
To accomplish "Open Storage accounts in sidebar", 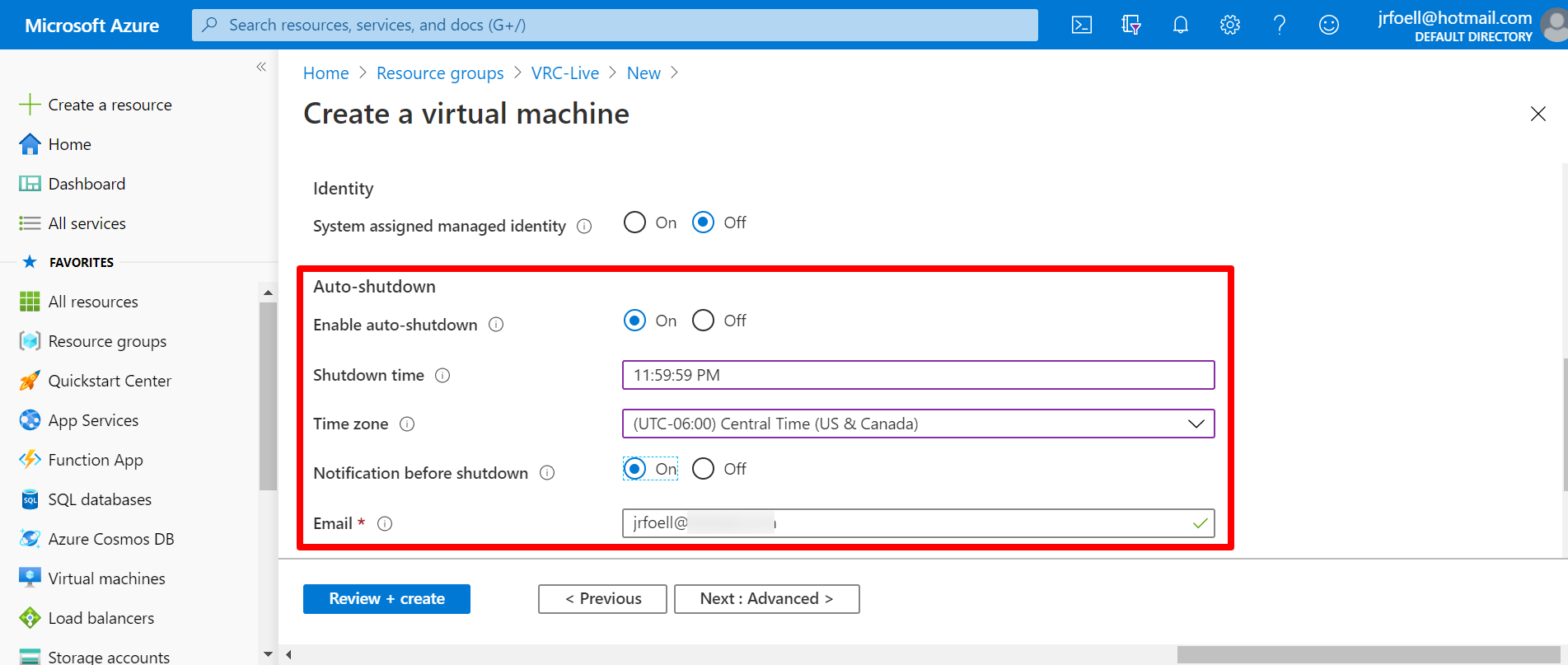I will coord(109,657).
